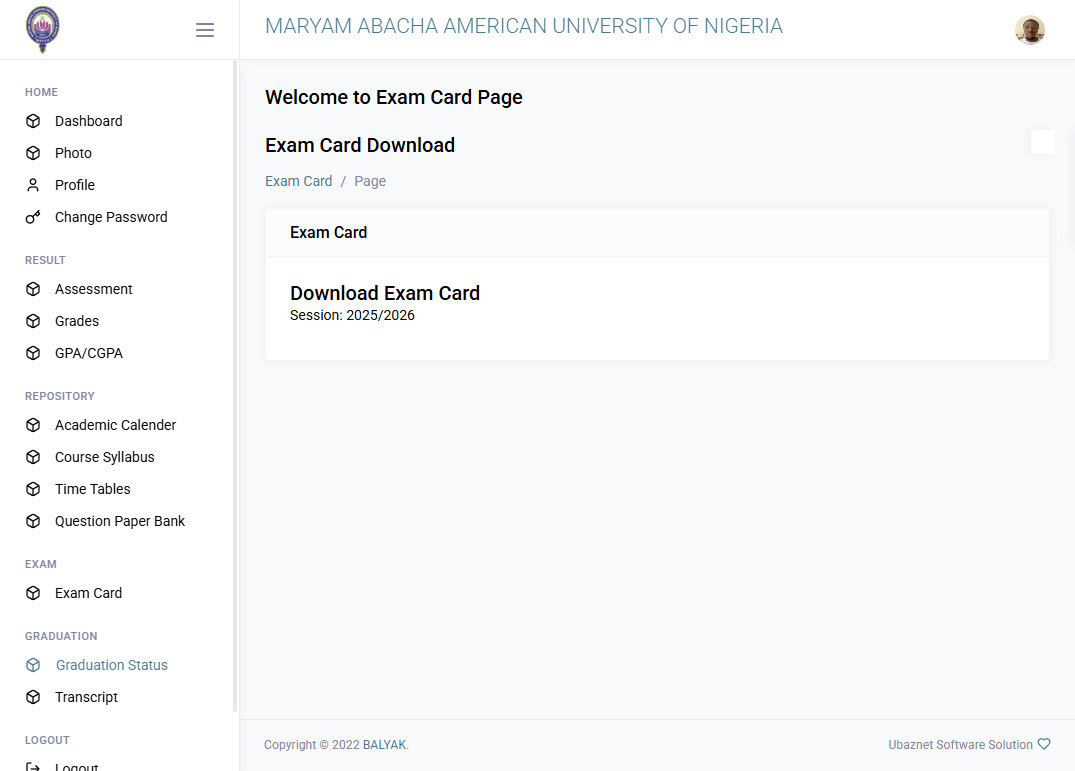Click the Graduation Status cube icon

coord(33,665)
